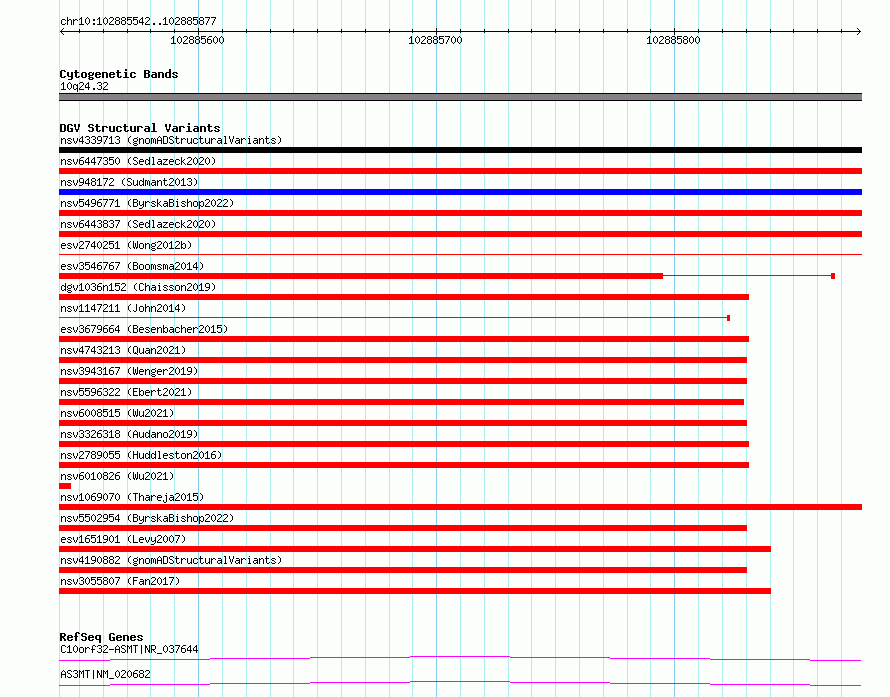The width and height of the screenshot is (890, 697).
Task: Open nsv948172 (Sudmant2013) label
Action: pos(129,182)
